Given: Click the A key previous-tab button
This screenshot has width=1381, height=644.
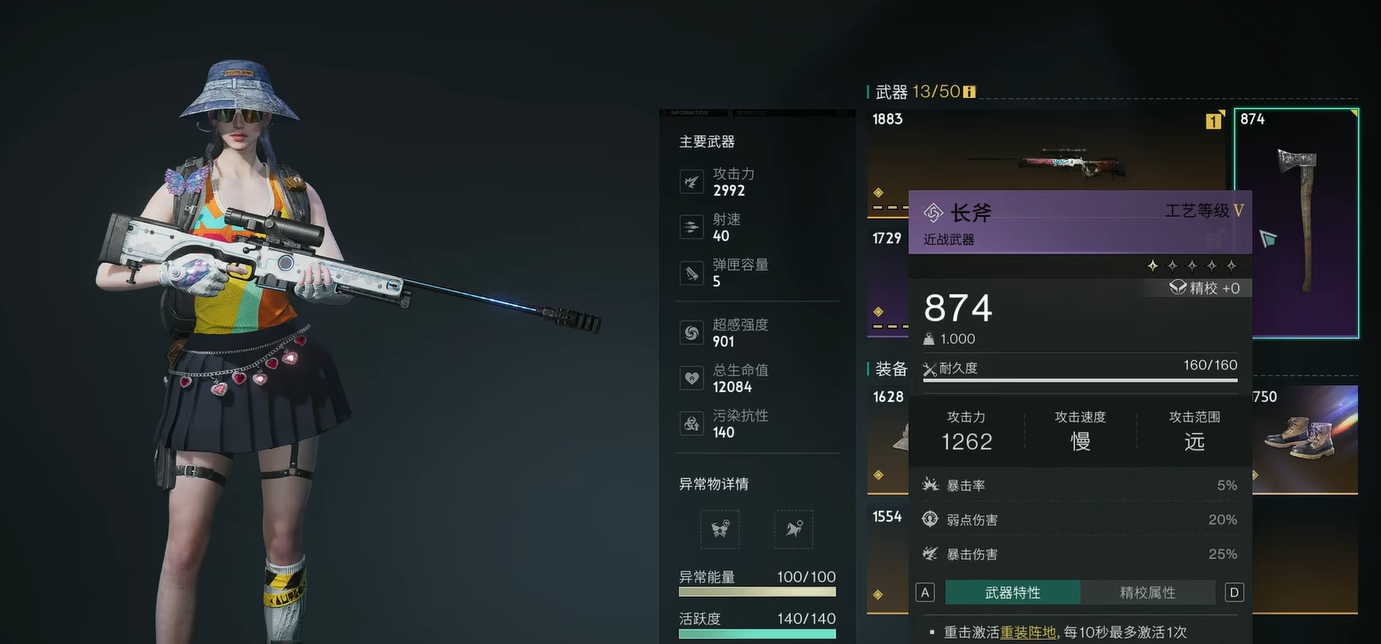Looking at the screenshot, I should click(x=925, y=592).
